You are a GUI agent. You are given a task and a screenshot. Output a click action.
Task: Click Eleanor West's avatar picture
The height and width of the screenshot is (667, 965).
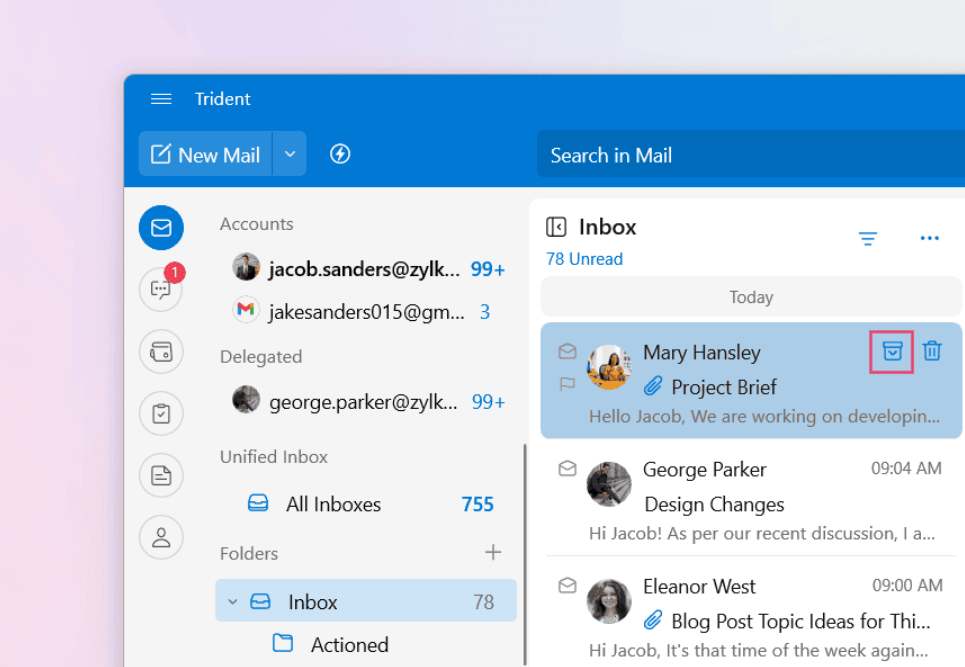pos(609,601)
